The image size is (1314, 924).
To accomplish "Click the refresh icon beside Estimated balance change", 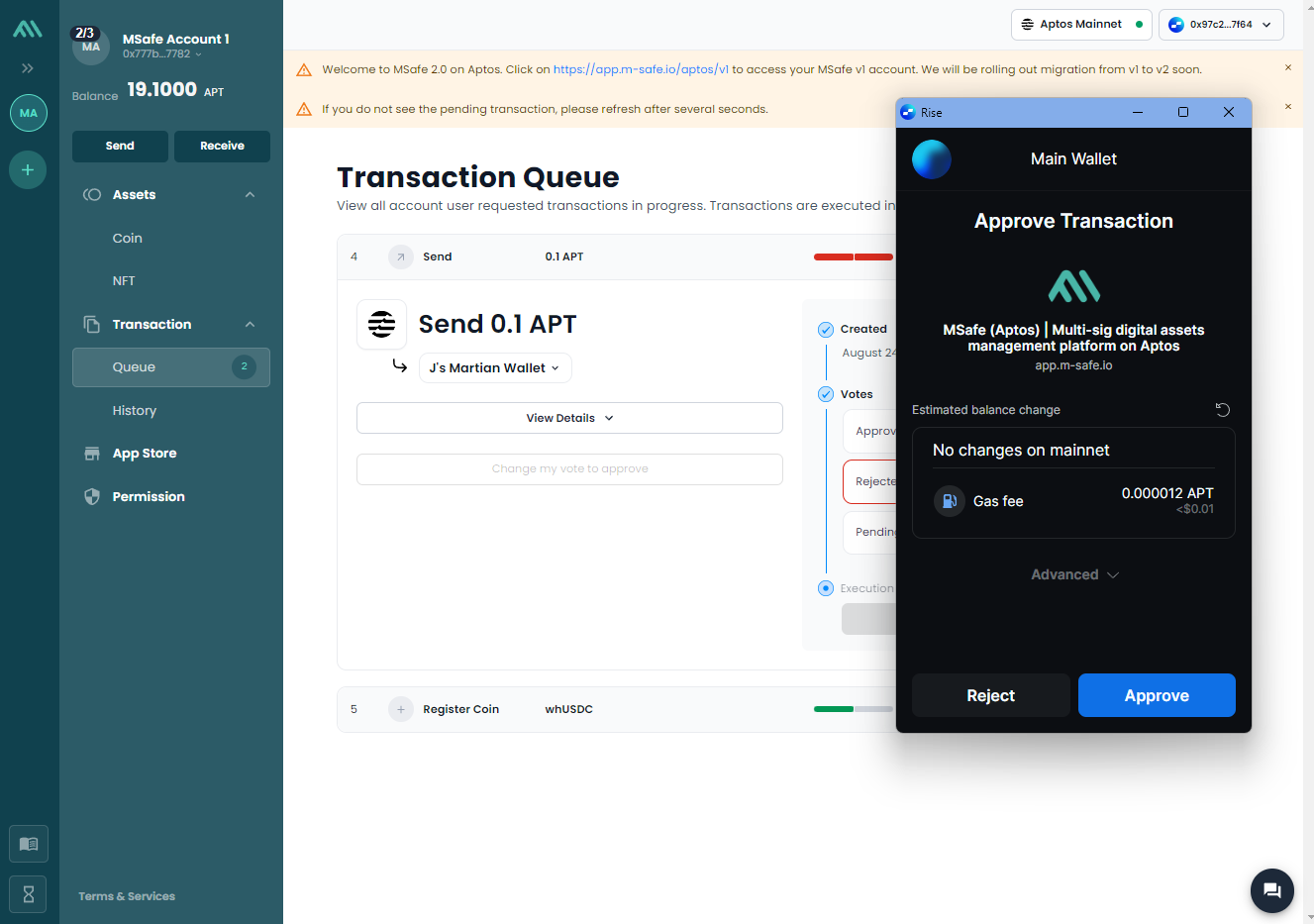I will pyautogui.click(x=1223, y=410).
